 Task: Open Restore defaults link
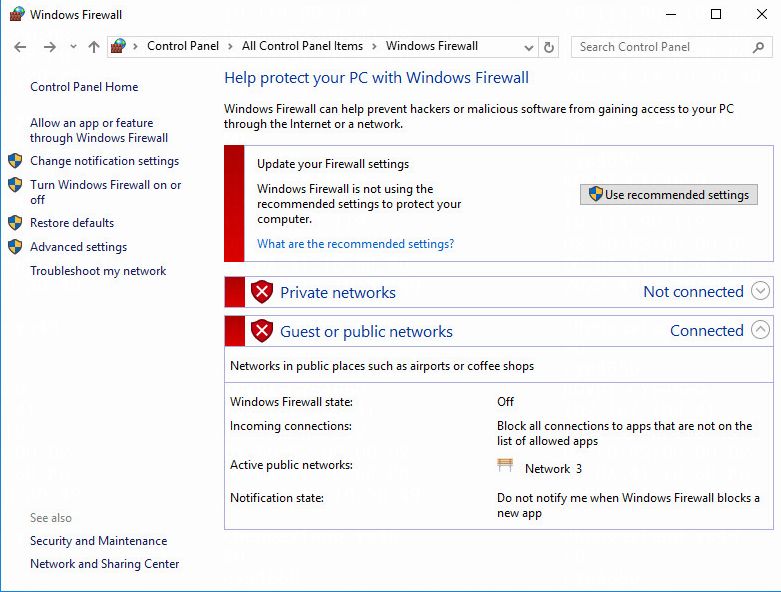pyautogui.click(x=72, y=223)
